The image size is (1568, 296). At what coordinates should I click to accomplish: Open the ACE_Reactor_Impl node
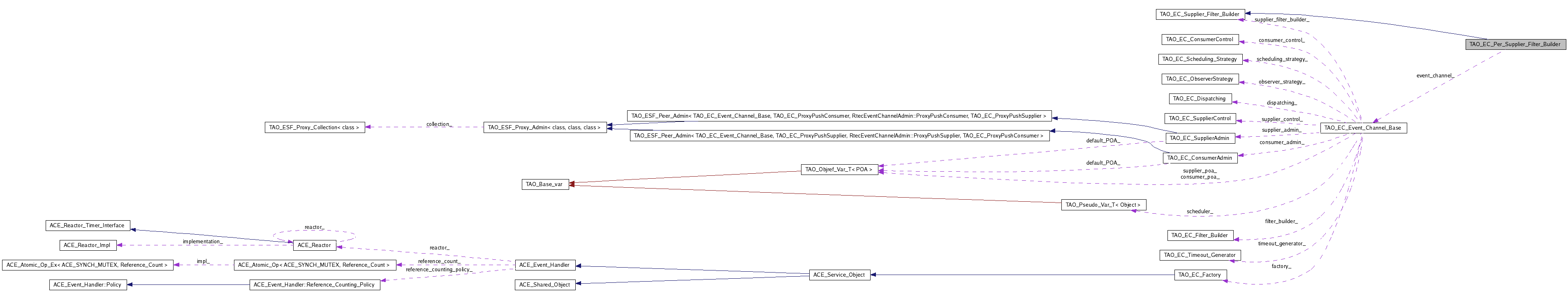coord(88,245)
